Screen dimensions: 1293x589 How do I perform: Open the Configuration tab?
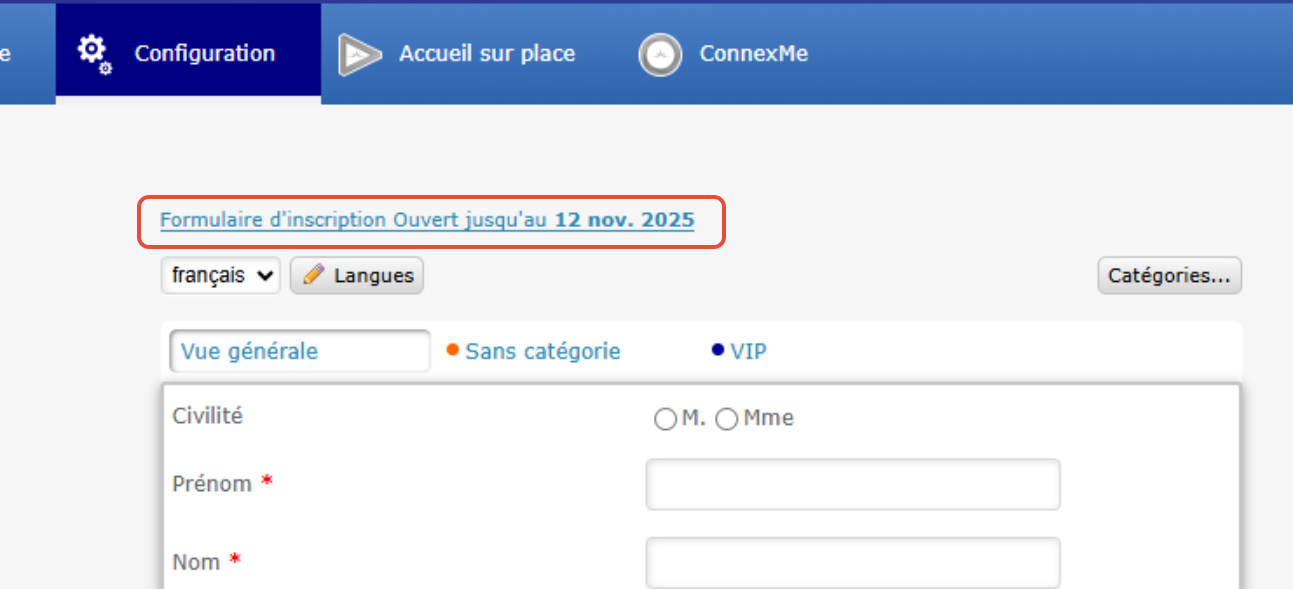coord(188,54)
